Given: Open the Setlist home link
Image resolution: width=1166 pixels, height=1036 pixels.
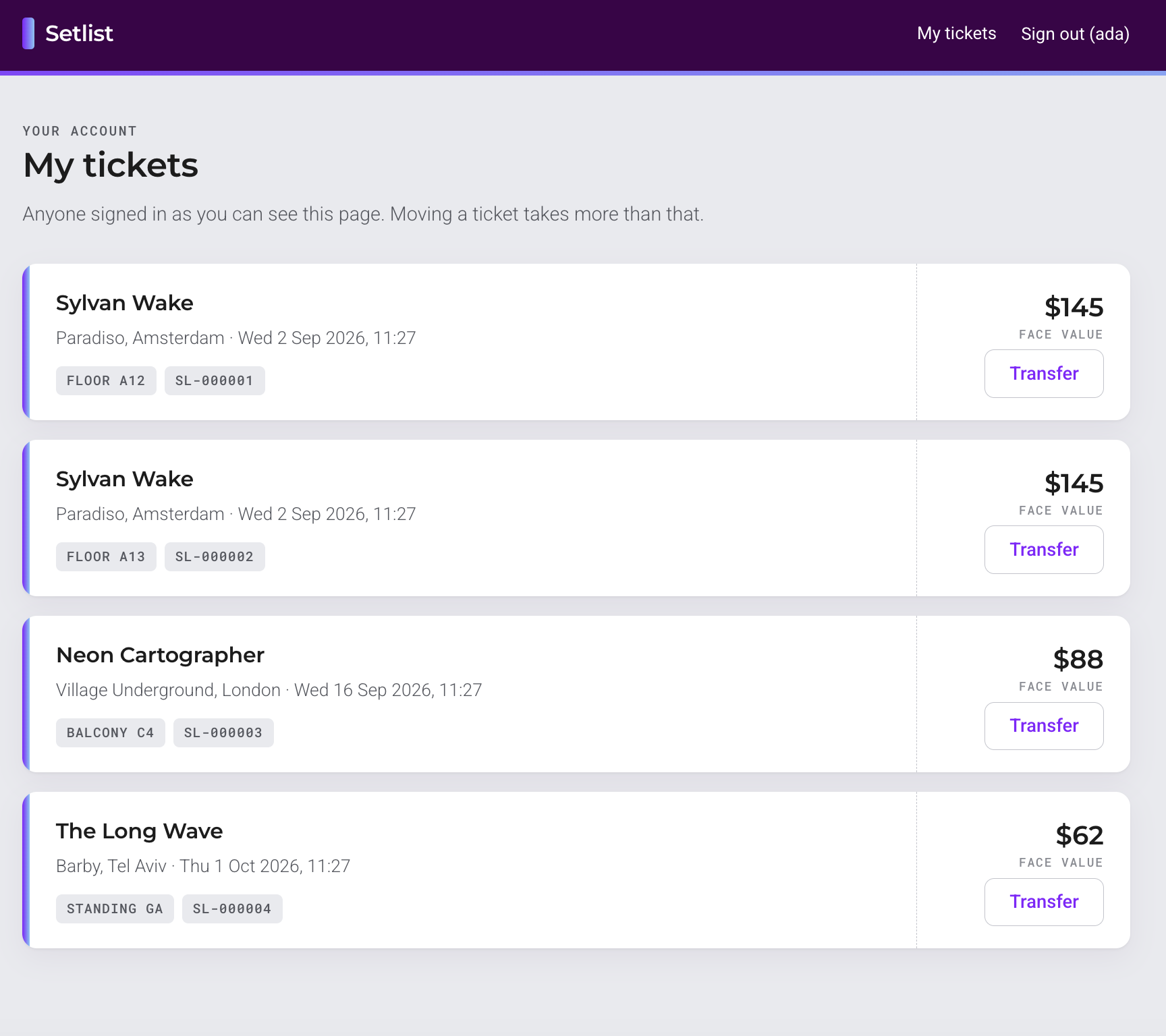Looking at the screenshot, I should tap(67, 34).
